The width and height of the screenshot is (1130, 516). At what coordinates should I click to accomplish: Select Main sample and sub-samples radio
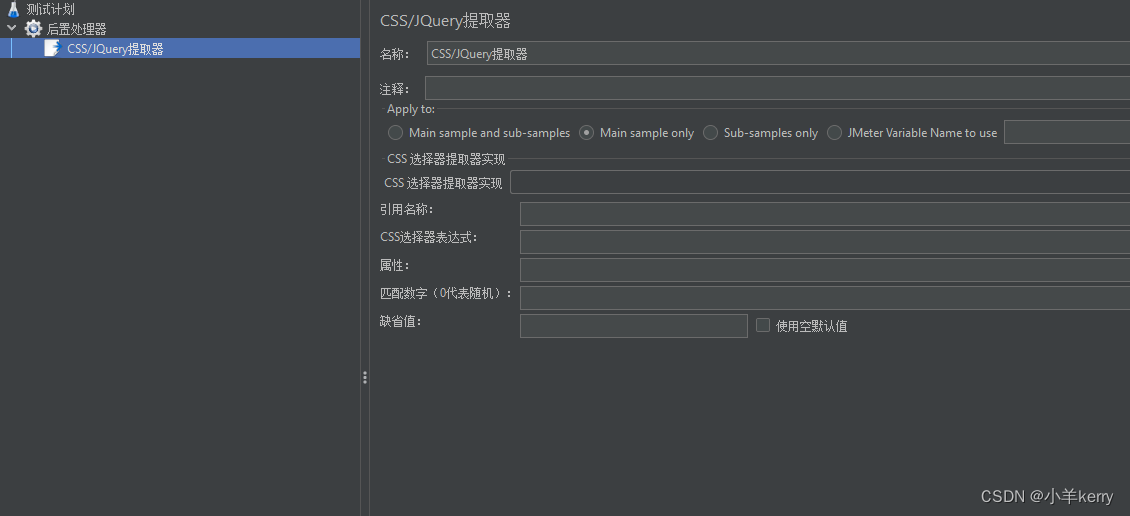tap(395, 133)
